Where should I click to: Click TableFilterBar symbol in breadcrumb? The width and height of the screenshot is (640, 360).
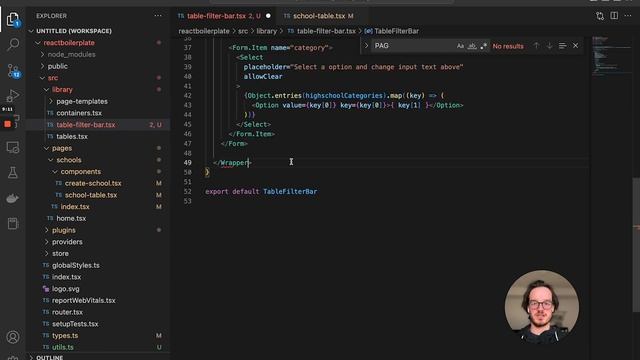[x=396, y=31]
